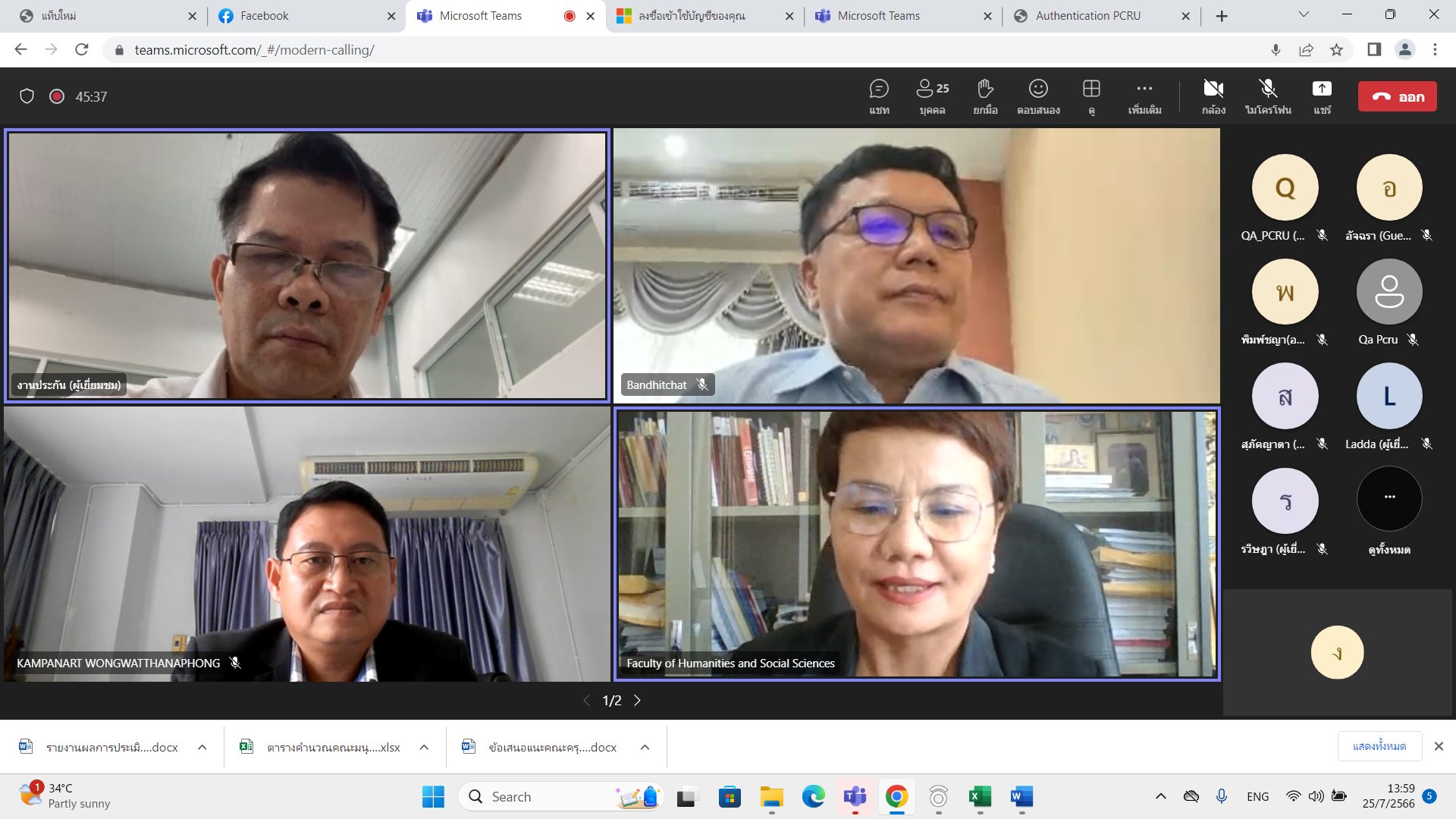Screen dimensions: 1456x819
Task: Open the meeting chat panel
Action: [878, 96]
